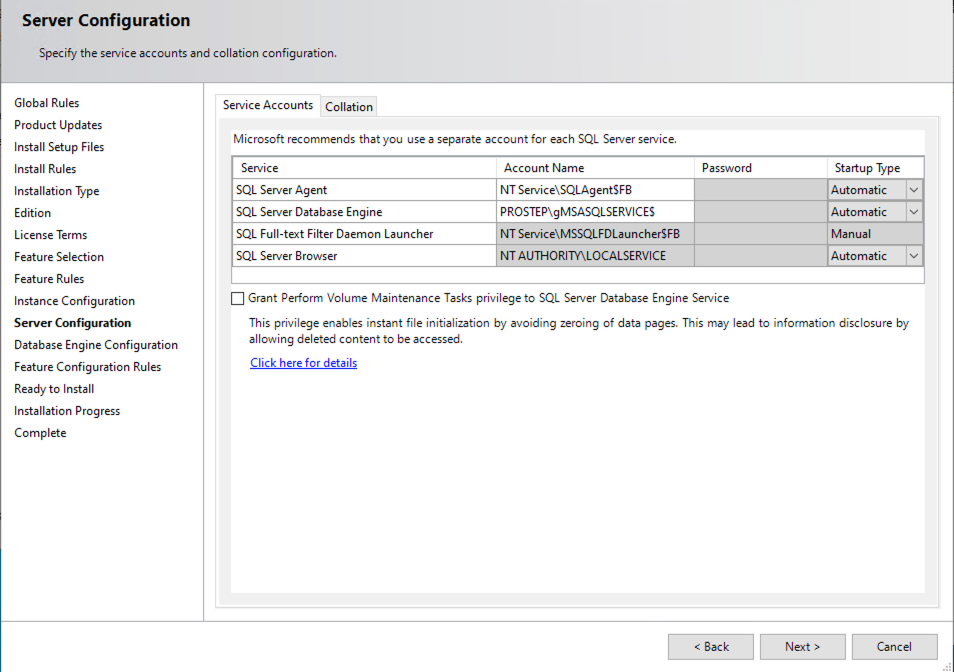Select Install Rules step in sidebar
954x672 pixels.
pyautogui.click(x=45, y=168)
